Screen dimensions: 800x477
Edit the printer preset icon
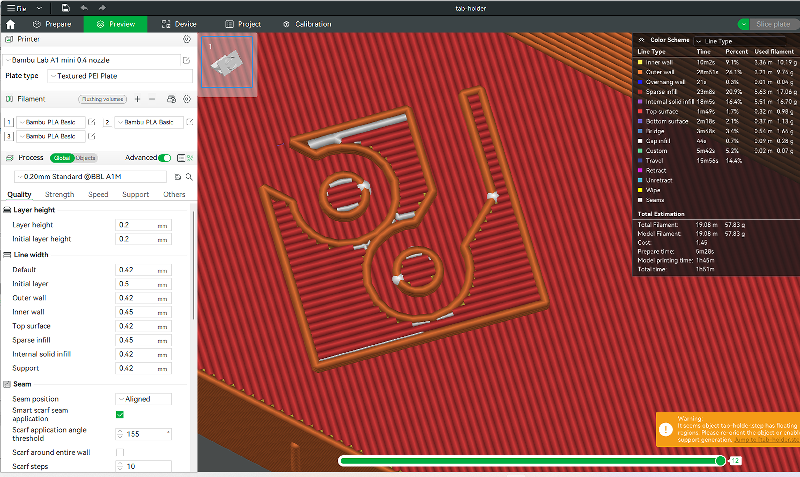[x=186, y=60]
